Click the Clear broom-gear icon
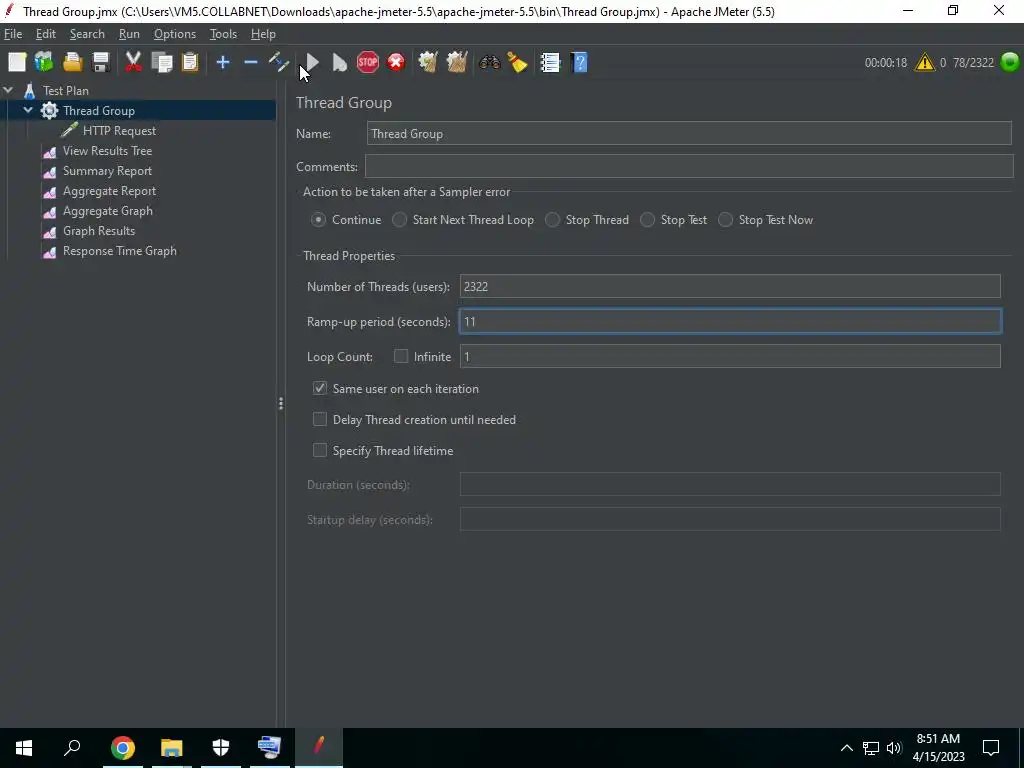Image resolution: width=1024 pixels, height=768 pixels. pos(428,62)
